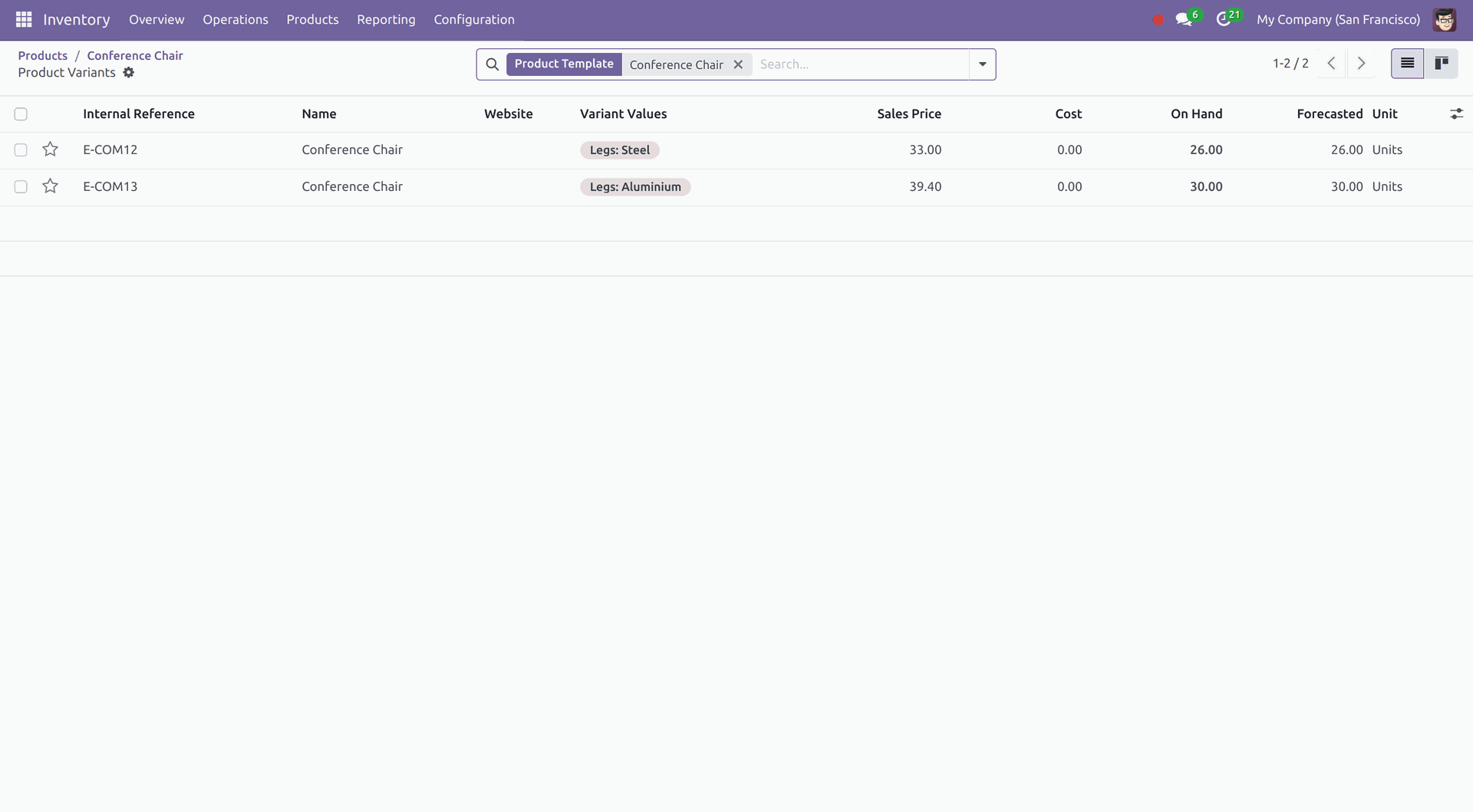Click the search magnifier icon
Viewport: 1473px width, 812px height.
[493, 64]
